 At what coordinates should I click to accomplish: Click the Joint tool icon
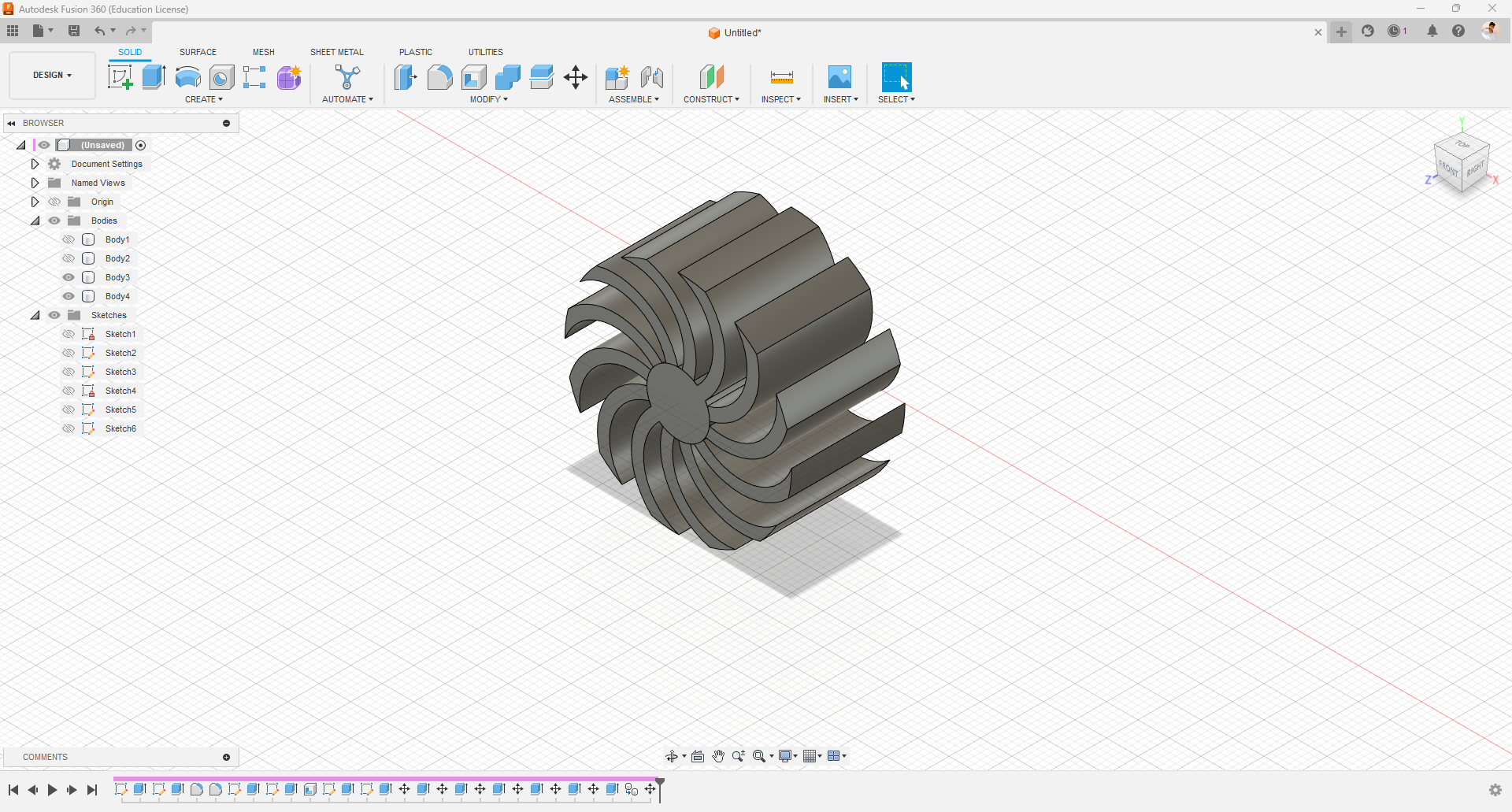(651, 77)
